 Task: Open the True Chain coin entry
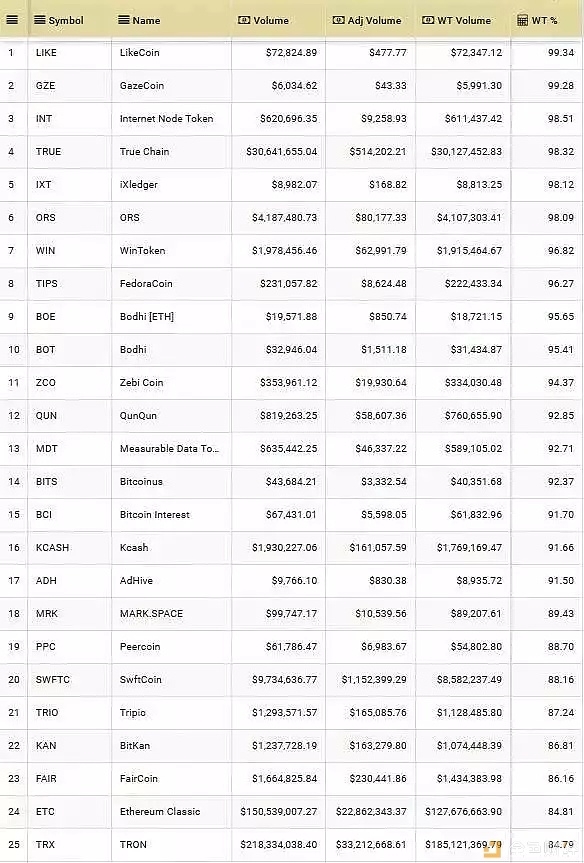[144, 151]
